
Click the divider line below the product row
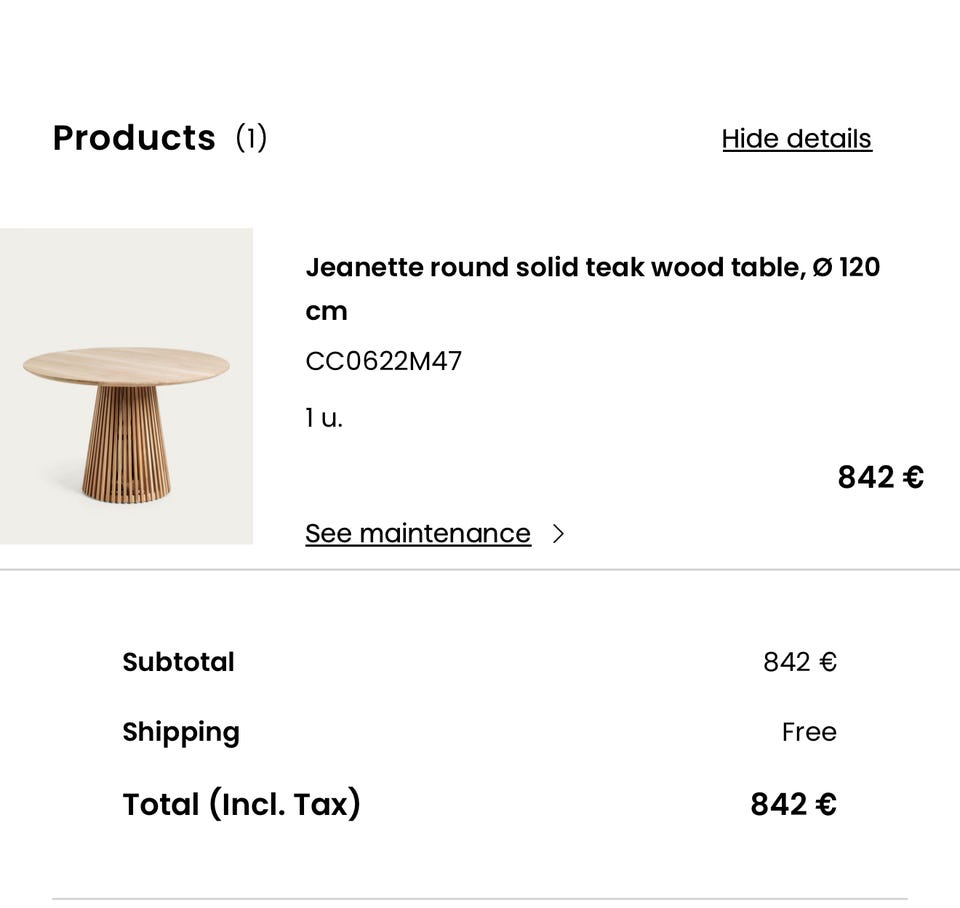pos(480,570)
